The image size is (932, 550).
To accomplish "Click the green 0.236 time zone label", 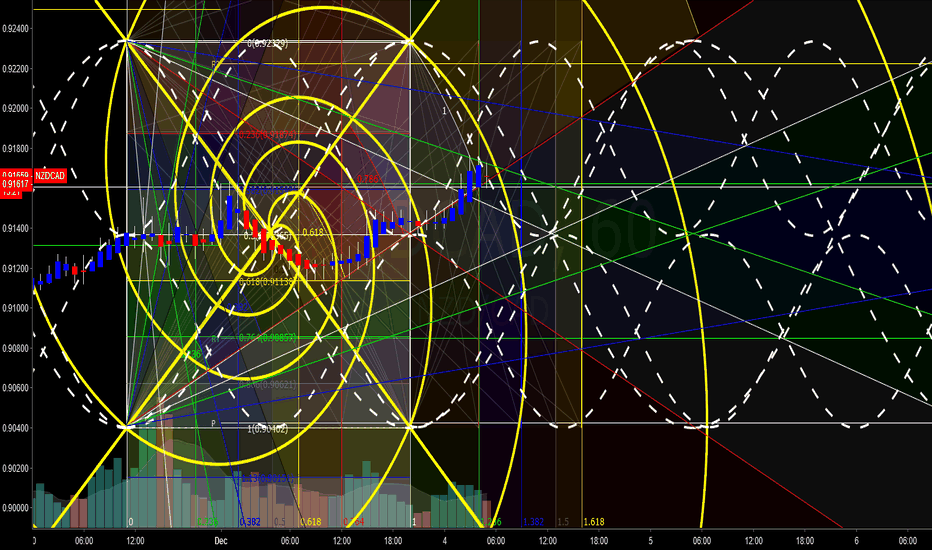I will pyautogui.click(x=207, y=522).
